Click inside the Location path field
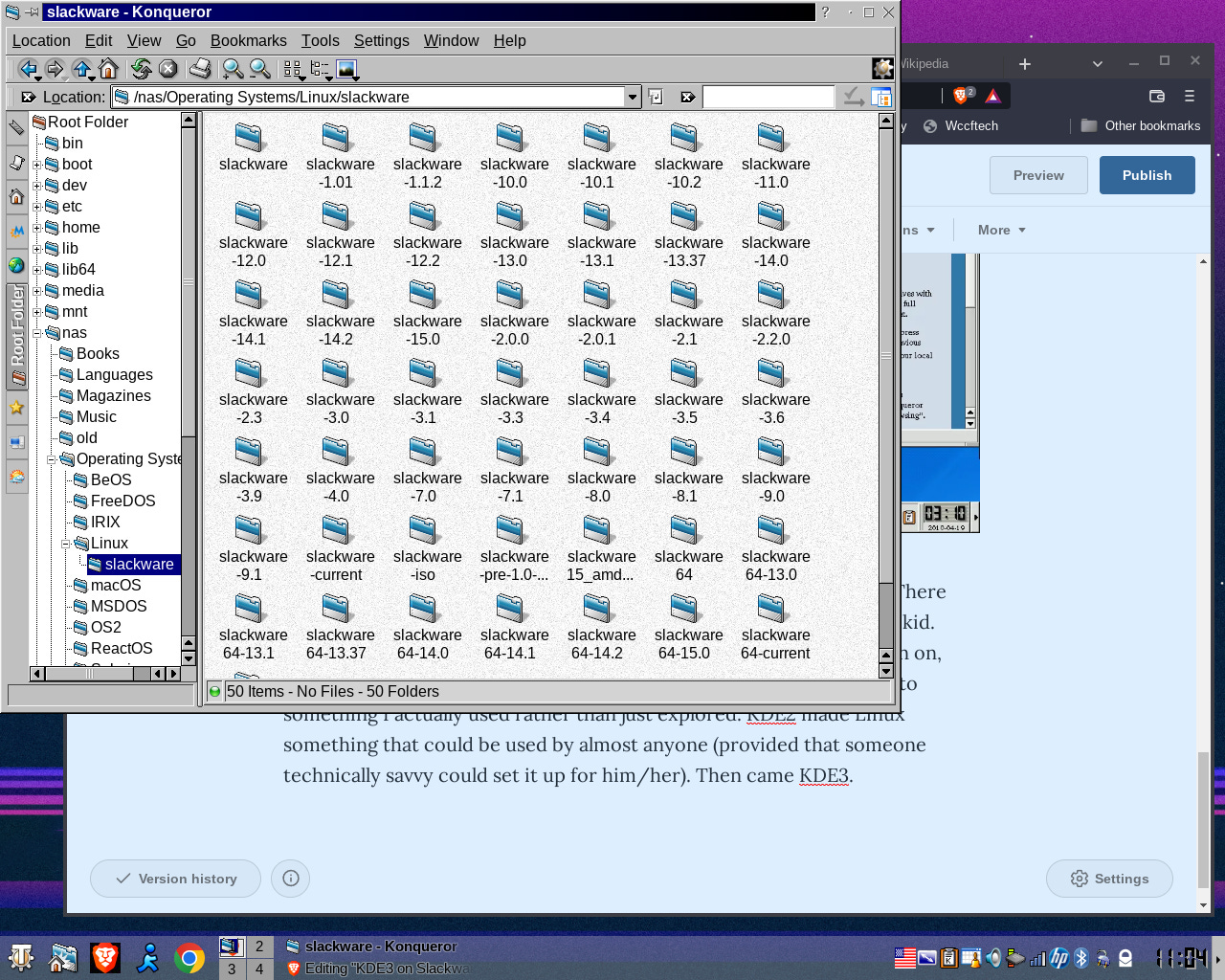Image resolution: width=1225 pixels, height=980 pixels. [377, 97]
